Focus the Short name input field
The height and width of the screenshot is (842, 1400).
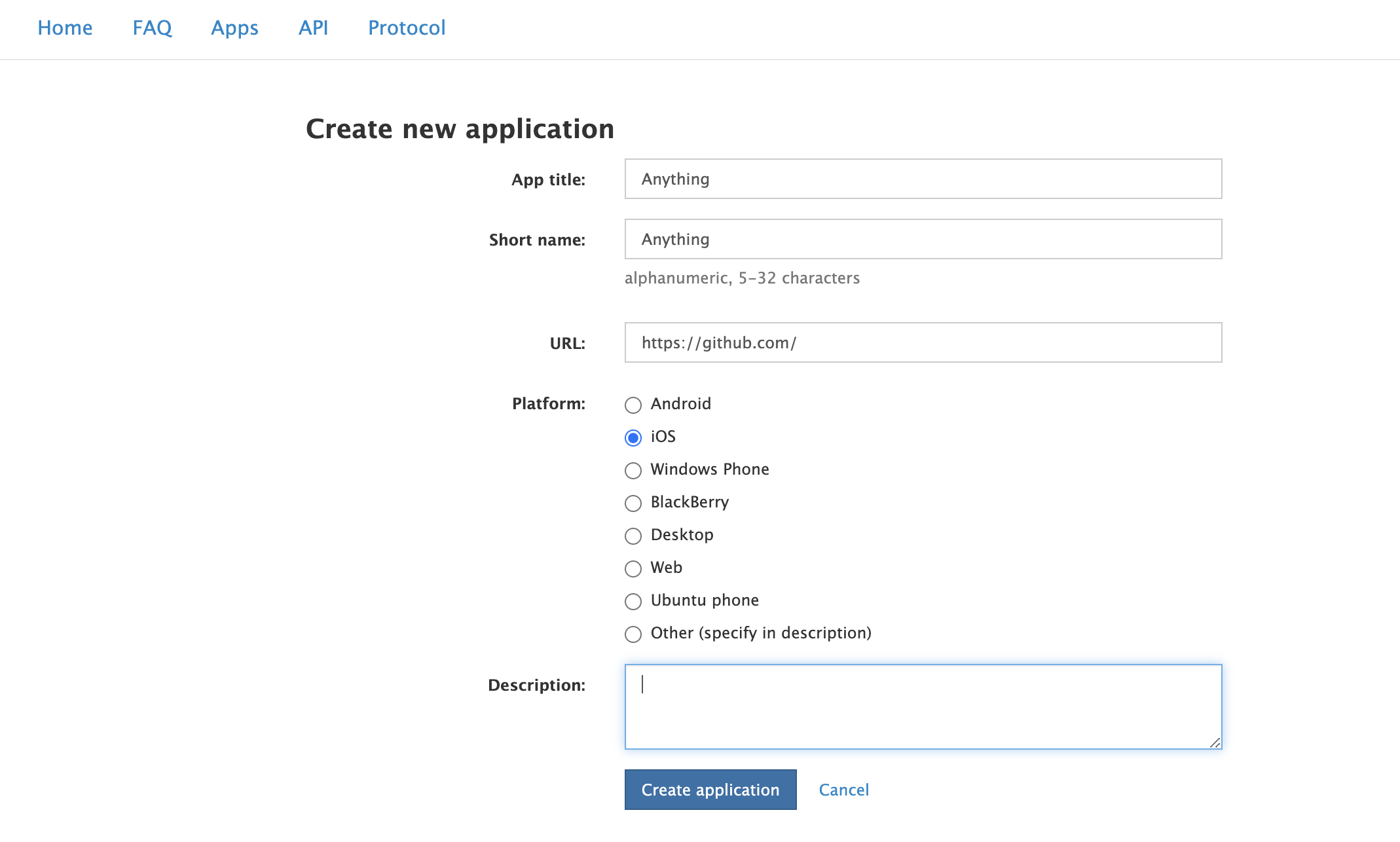click(923, 239)
